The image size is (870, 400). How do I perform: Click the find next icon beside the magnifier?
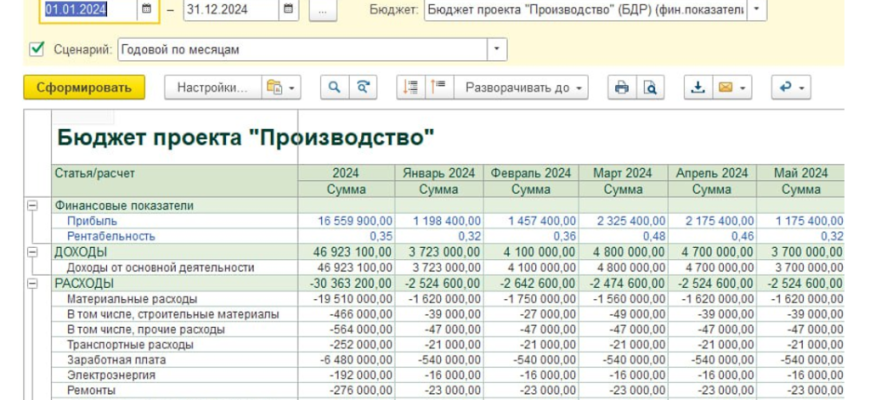pos(364,88)
